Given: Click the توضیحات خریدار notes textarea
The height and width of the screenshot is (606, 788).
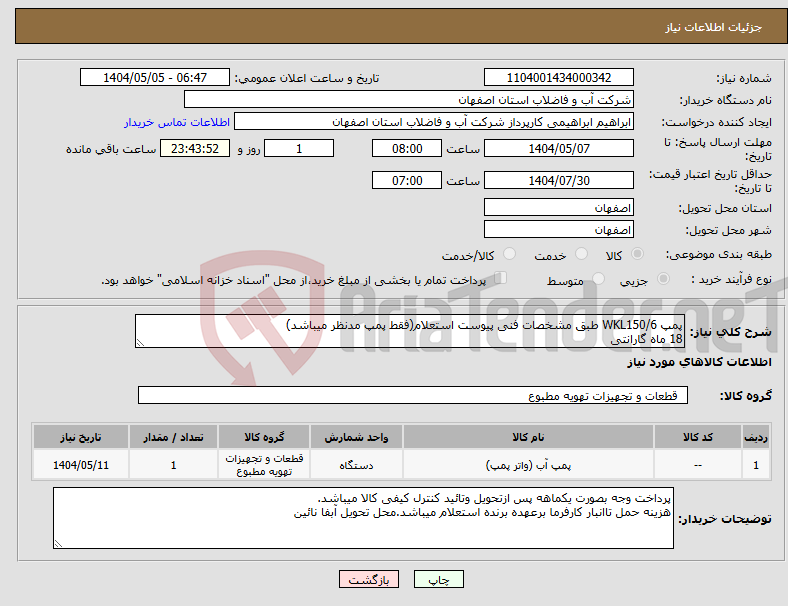Looking at the screenshot, I should [363, 518].
